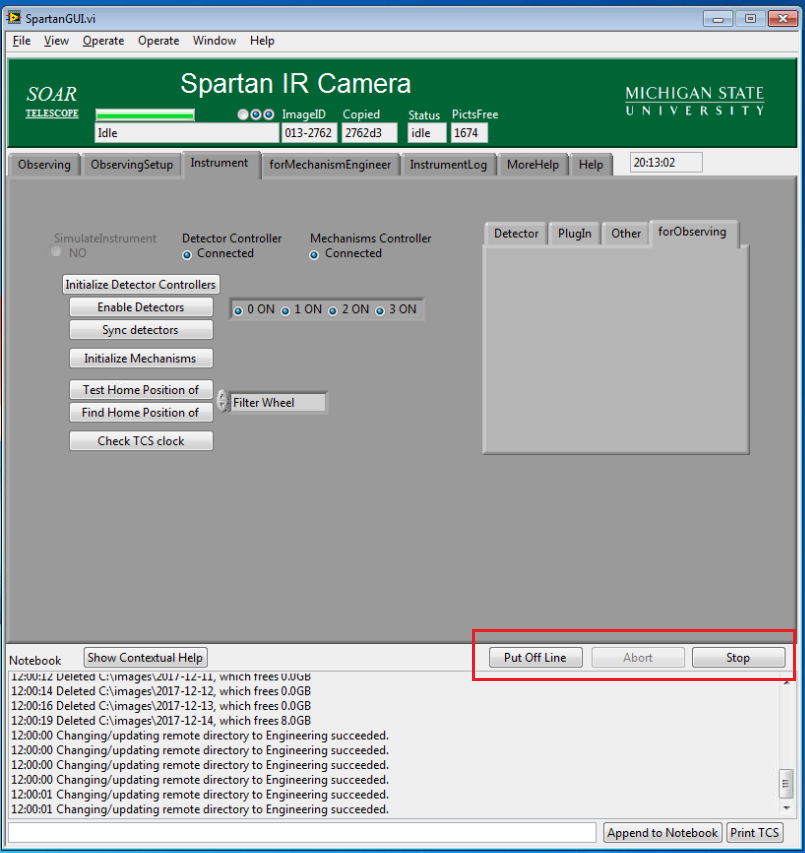Open the forMechanismEngineer tab

pyautogui.click(x=330, y=165)
